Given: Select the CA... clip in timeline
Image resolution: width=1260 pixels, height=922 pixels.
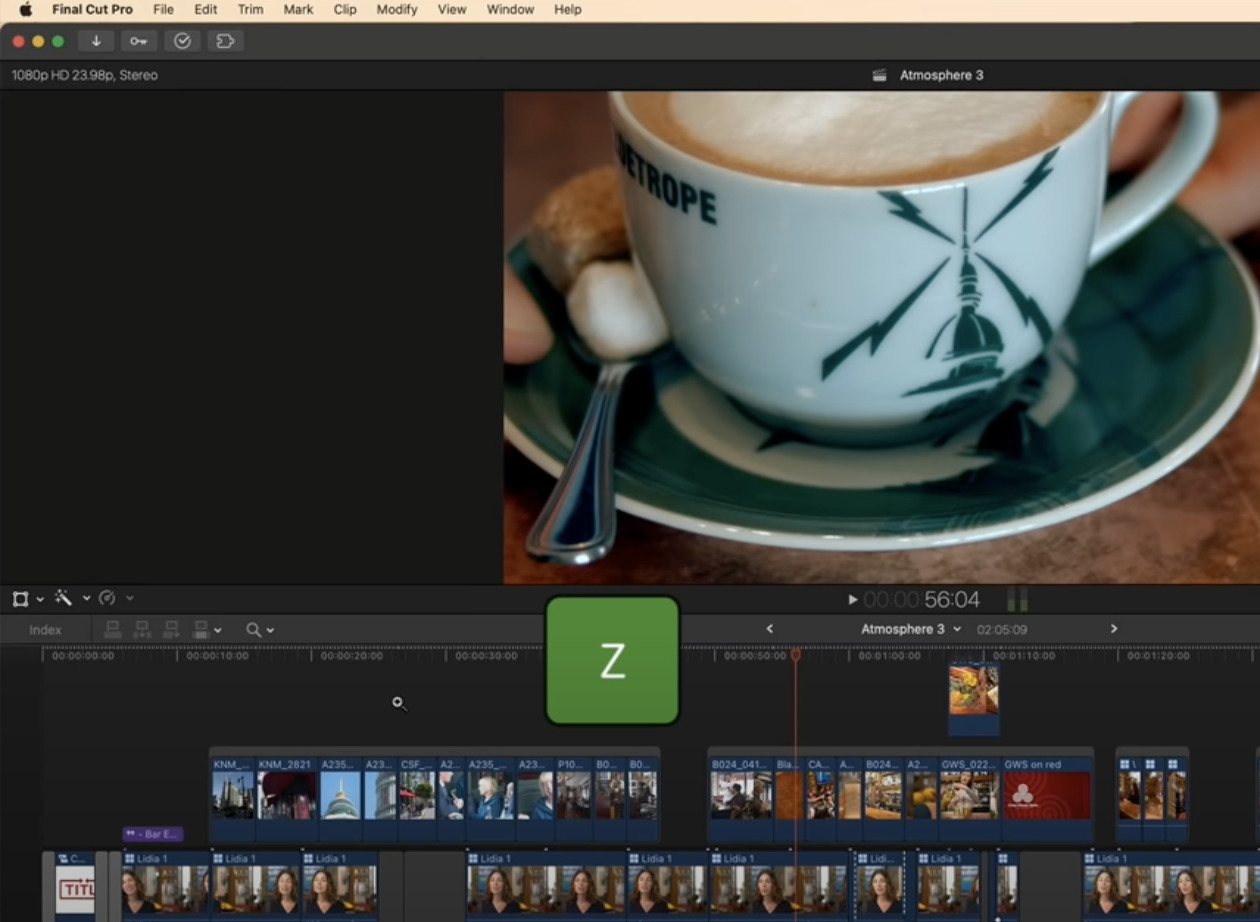Looking at the screenshot, I should point(820,798).
